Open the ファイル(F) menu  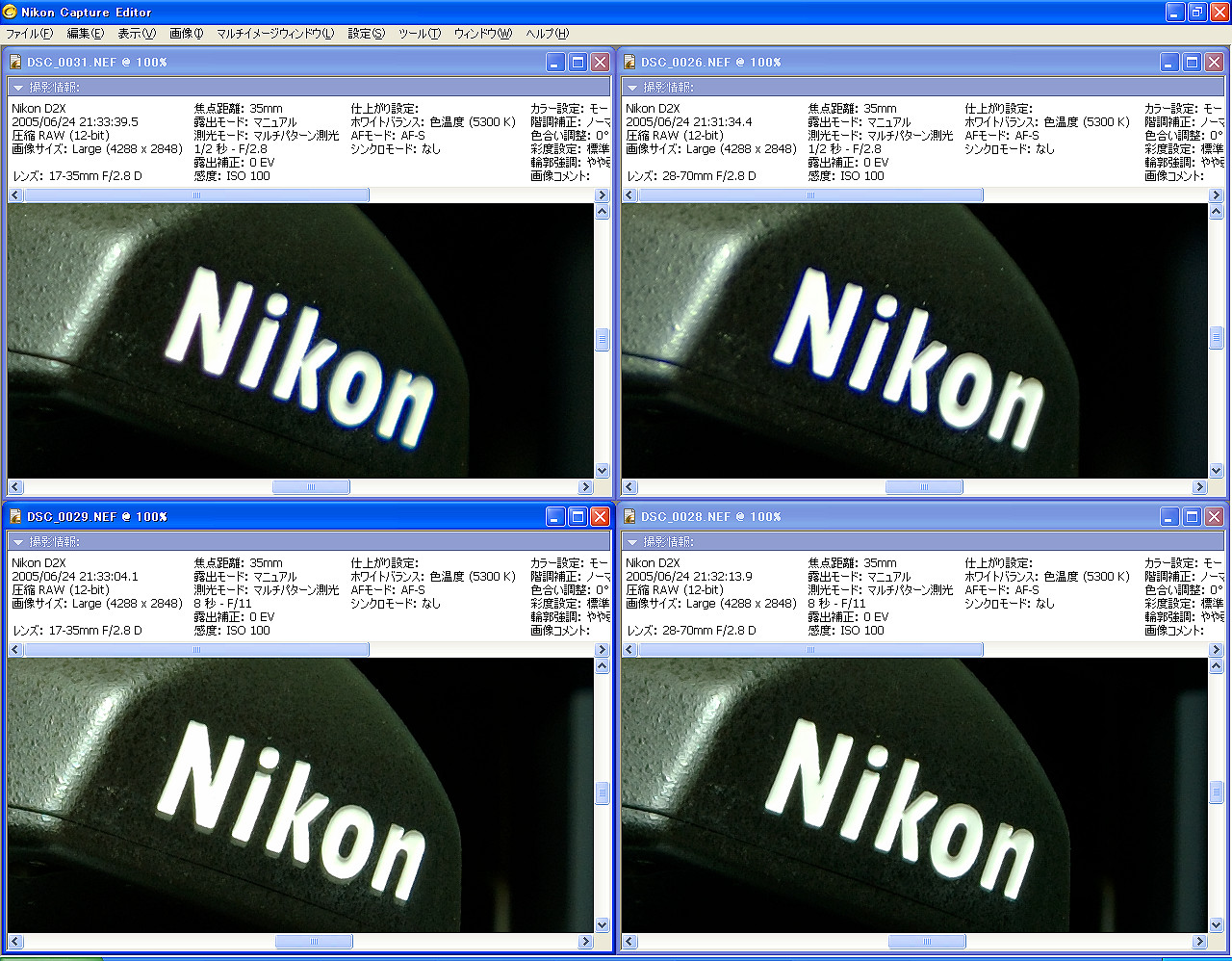[x=30, y=34]
